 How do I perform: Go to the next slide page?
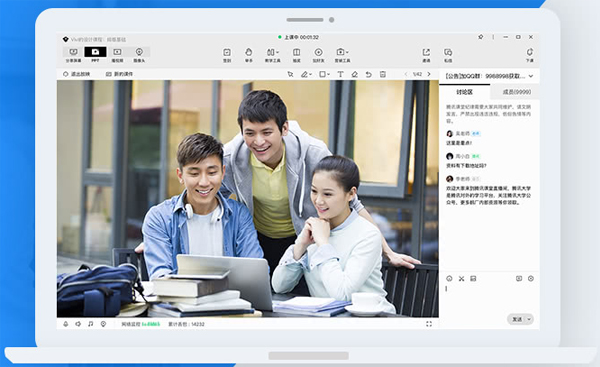[x=429, y=74]
